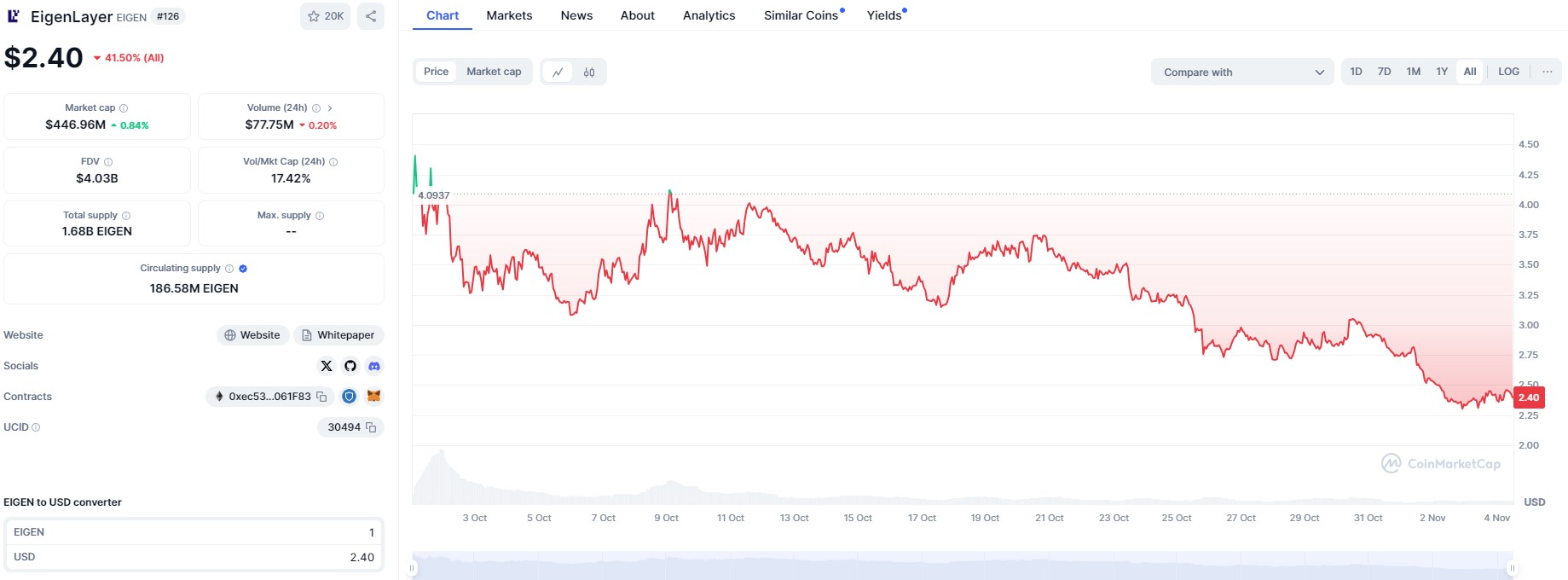This screenshot has width=1568, height=580.
Task: Add token to MetaMask fox icon
Action: click(373, 396)
